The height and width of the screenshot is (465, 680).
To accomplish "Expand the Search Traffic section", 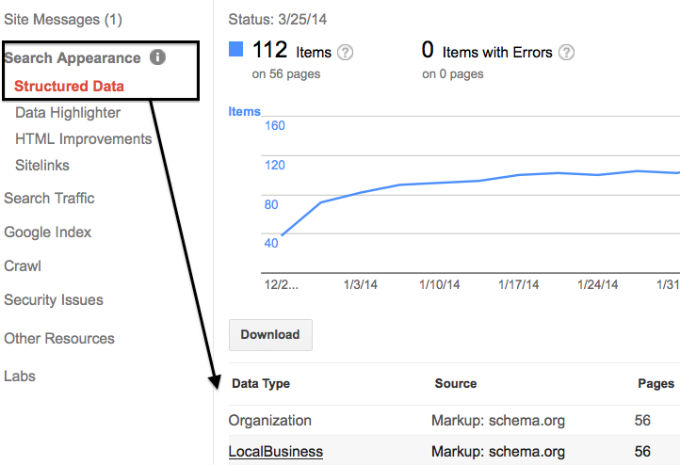I will 49,198.
